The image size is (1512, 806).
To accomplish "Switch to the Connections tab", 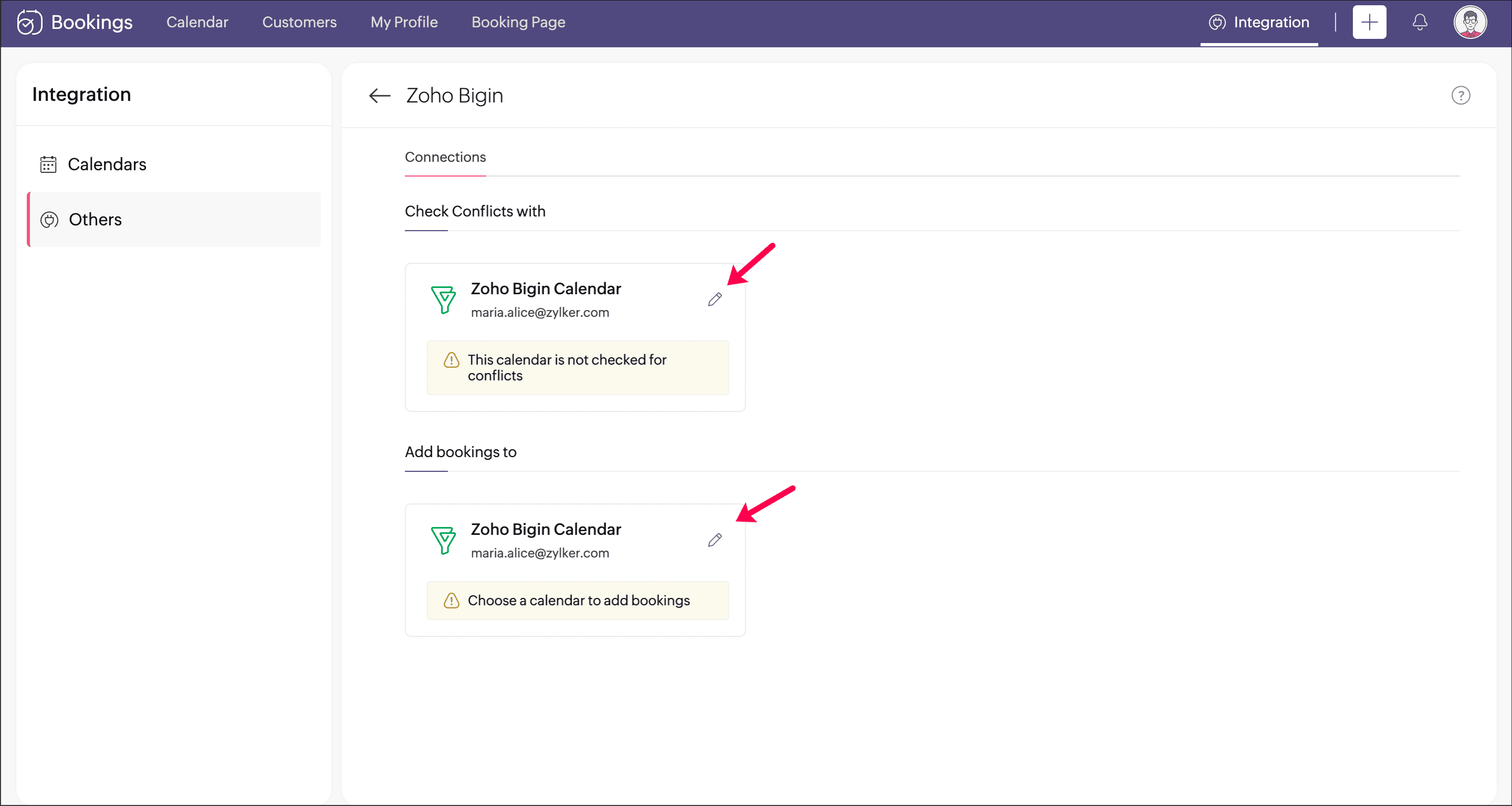I will [x=445, y=157].
